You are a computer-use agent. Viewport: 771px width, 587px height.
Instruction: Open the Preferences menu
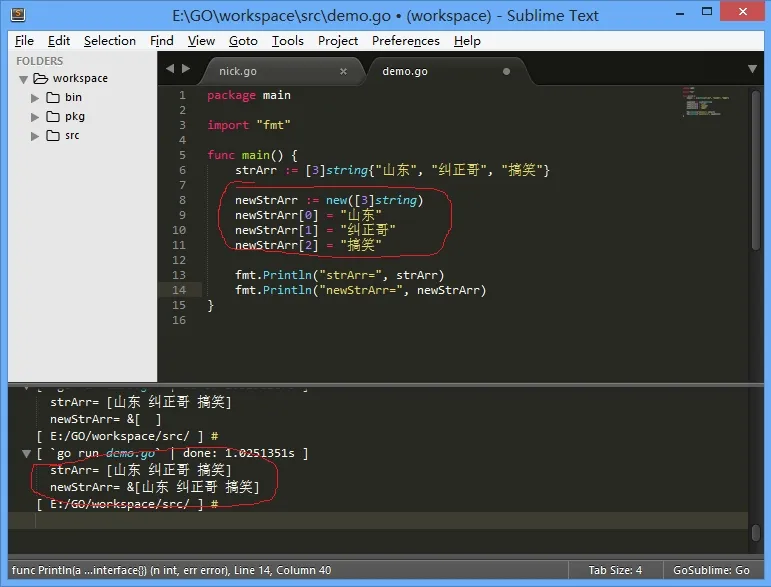406,41
